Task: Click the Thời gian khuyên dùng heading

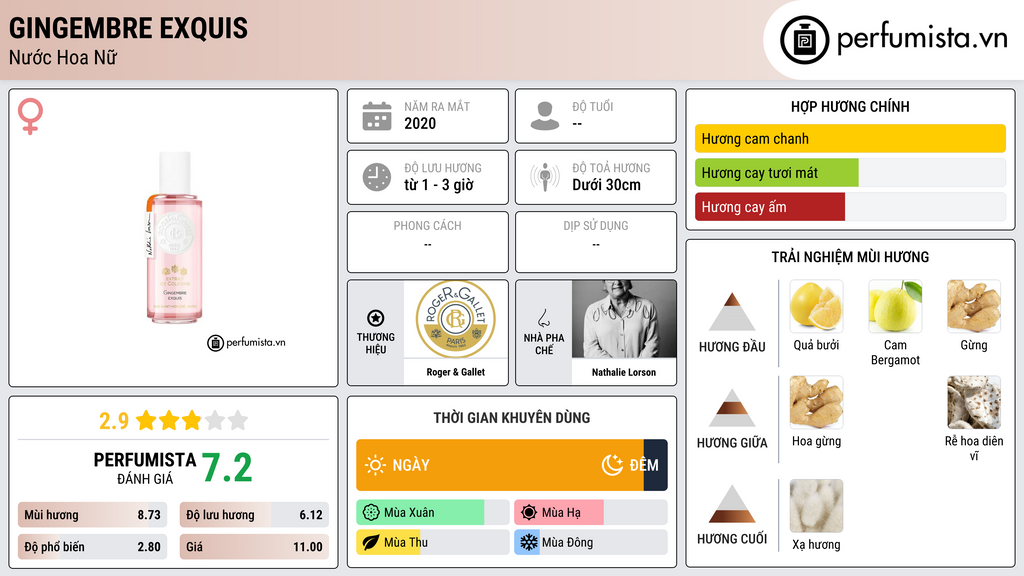Action: pyautogui.click(x=512, y=418)
